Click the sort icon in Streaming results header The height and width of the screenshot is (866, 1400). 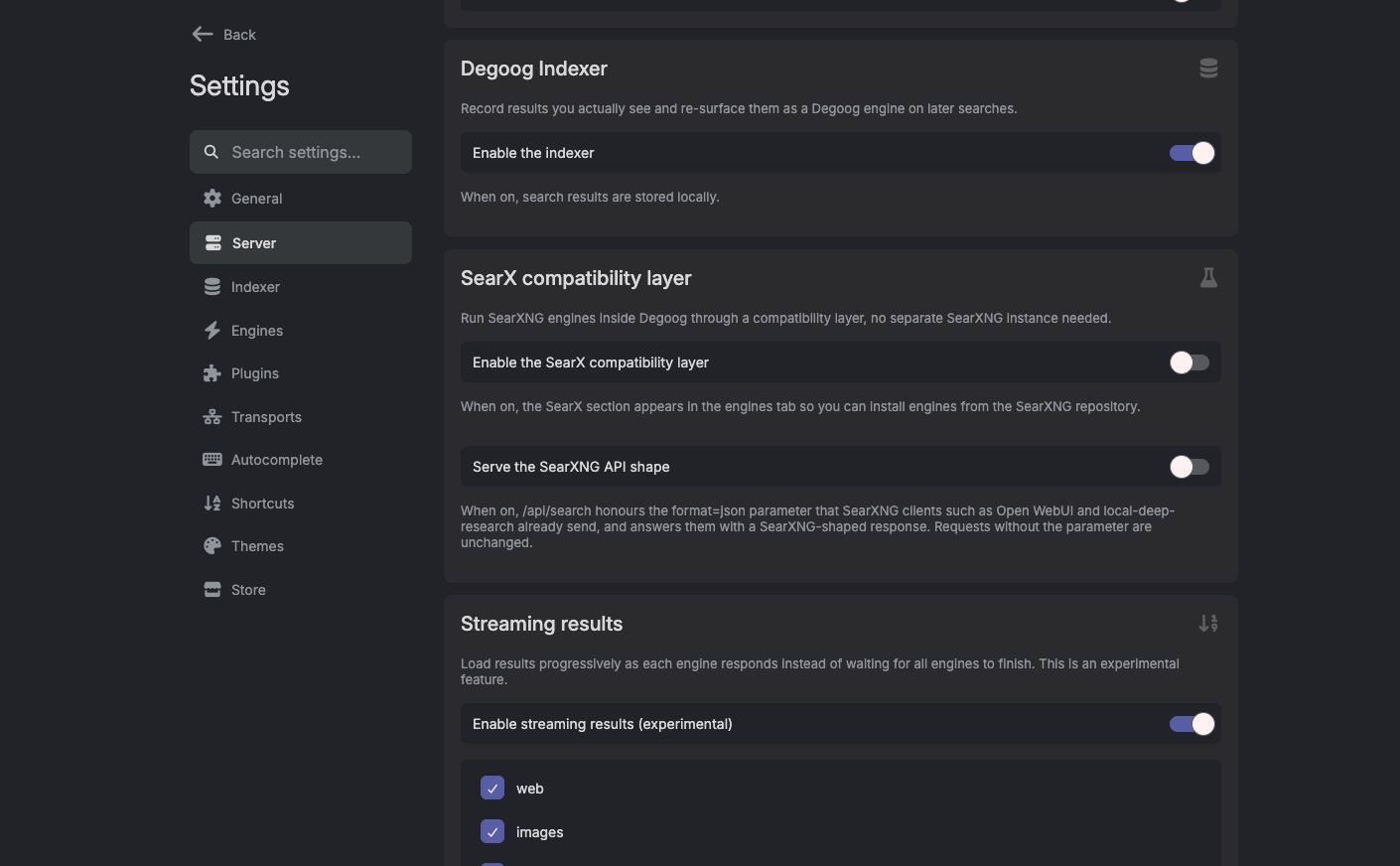pyautogui.click(x=1208, y=624)
